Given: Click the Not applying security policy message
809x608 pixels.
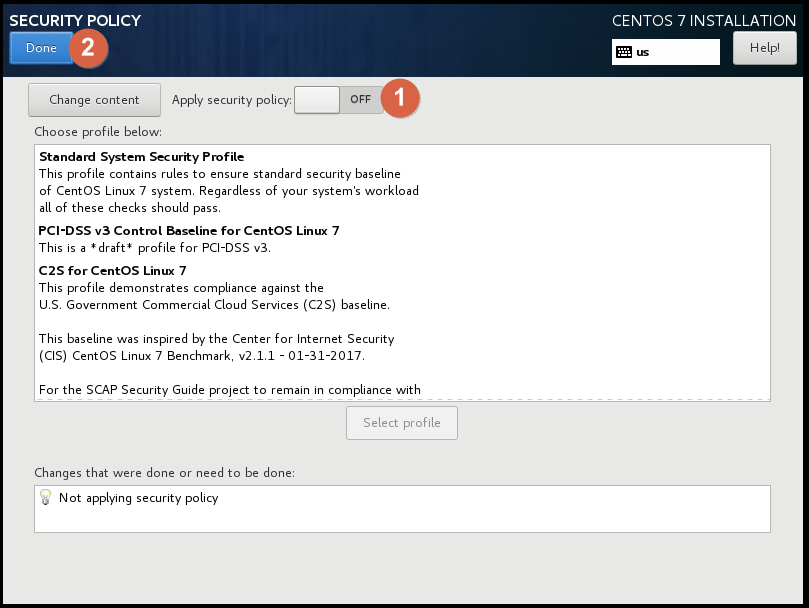Looking at the screenshot, I should pyautogui.click(x=139, y=498).
